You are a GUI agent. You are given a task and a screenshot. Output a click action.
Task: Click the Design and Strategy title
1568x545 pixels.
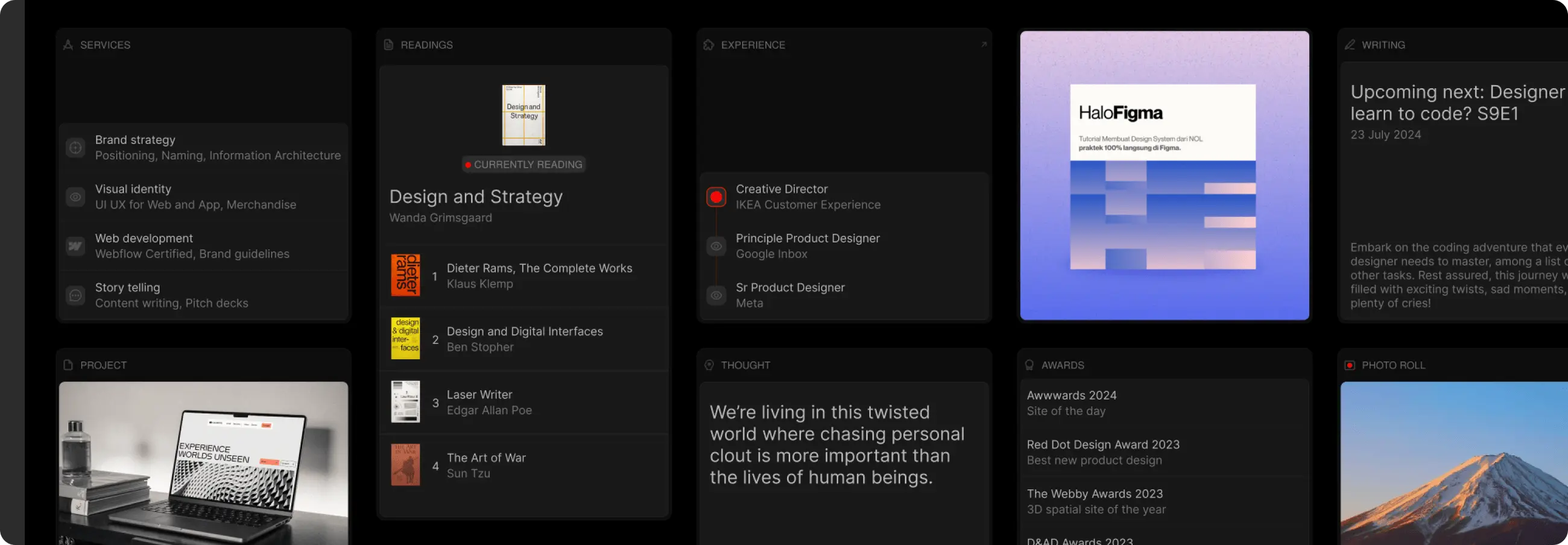(476, 197)
